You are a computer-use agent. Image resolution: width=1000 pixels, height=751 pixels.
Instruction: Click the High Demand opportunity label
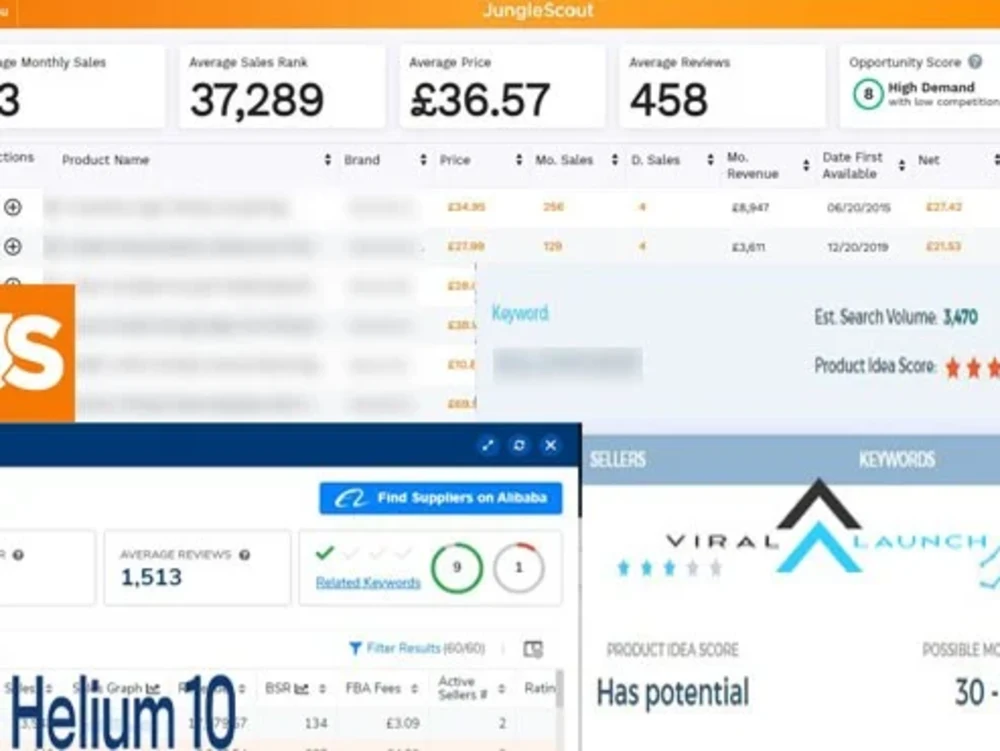click(931, 87)
